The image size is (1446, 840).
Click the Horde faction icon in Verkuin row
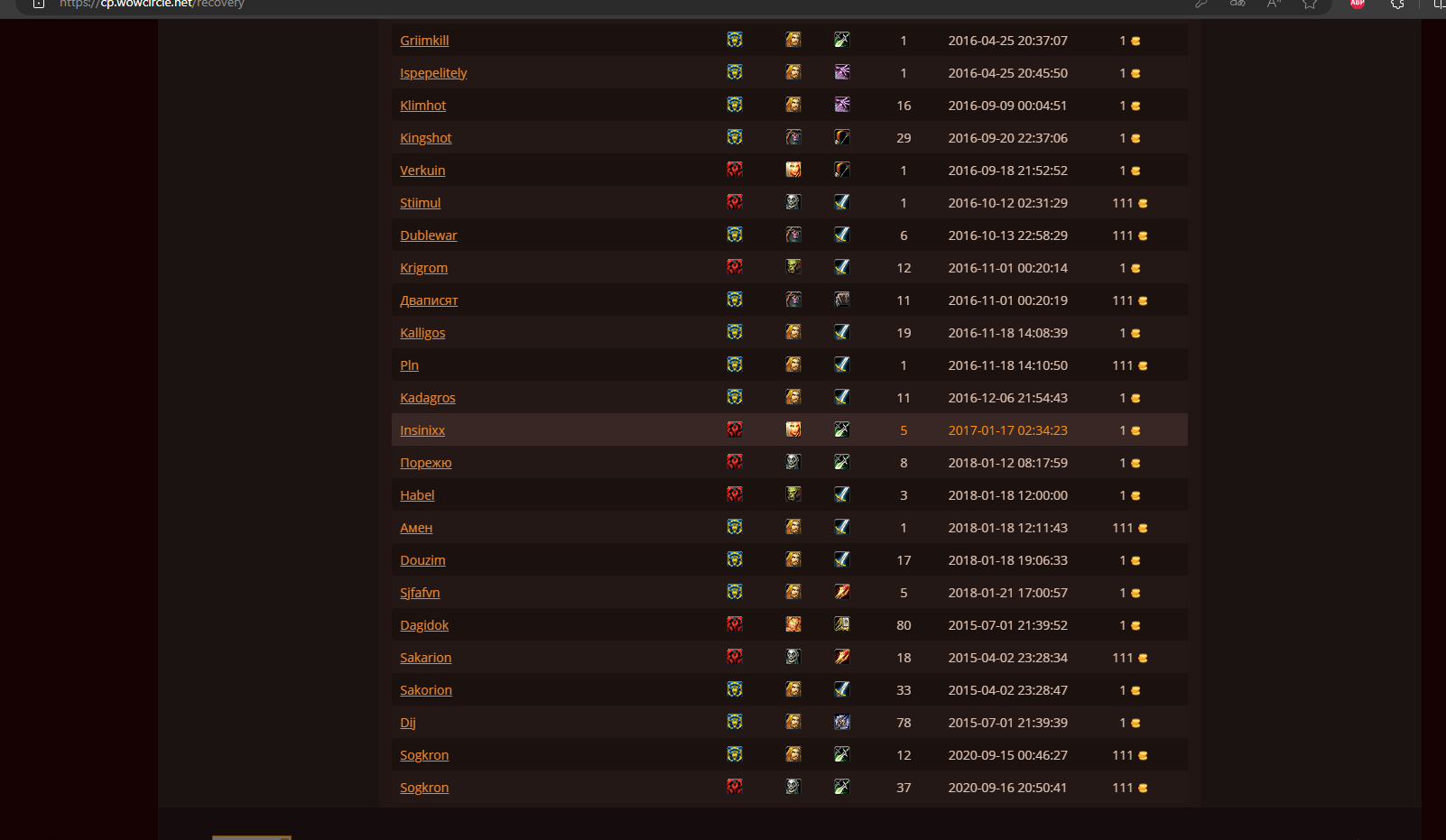(x=735, y=170)
